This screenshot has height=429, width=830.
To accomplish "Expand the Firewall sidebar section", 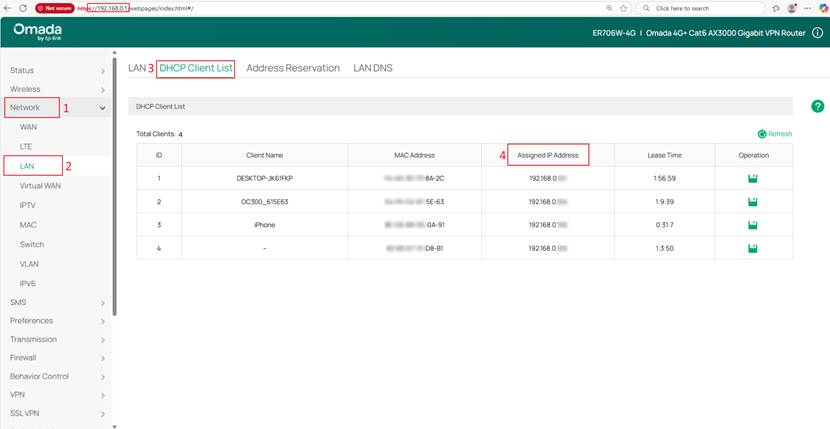I will pos(102,358).
